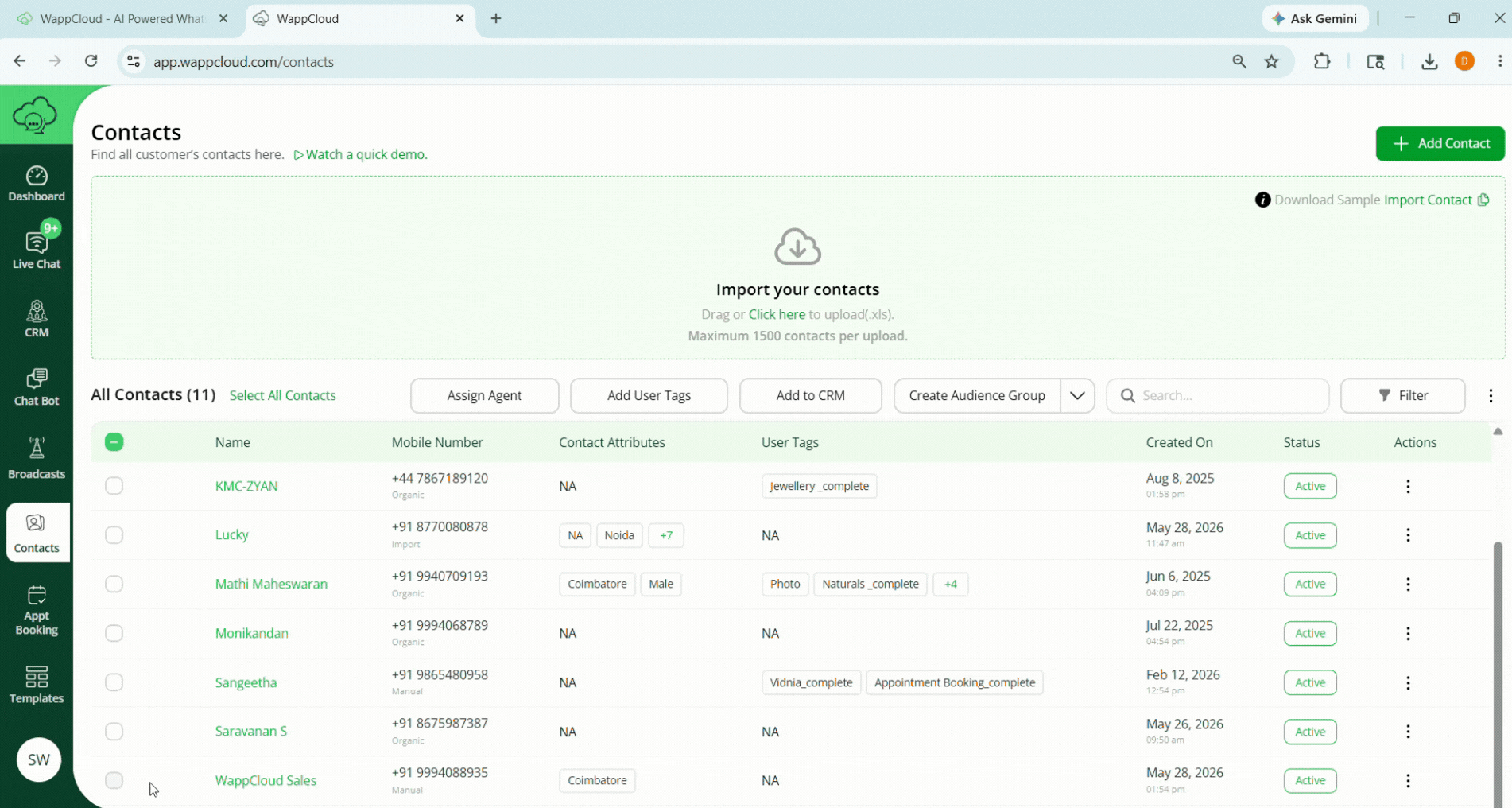
Task: Check the Sangeetha contact checkbox
Action: (x=114, y=682)
